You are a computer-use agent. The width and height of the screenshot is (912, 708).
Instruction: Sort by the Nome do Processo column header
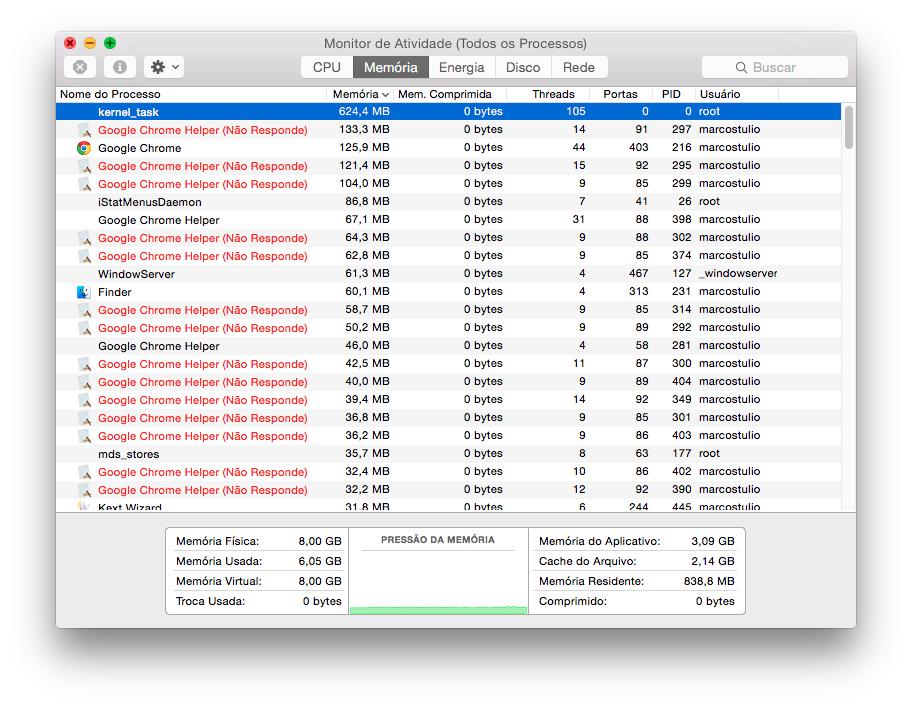[192, 94]
